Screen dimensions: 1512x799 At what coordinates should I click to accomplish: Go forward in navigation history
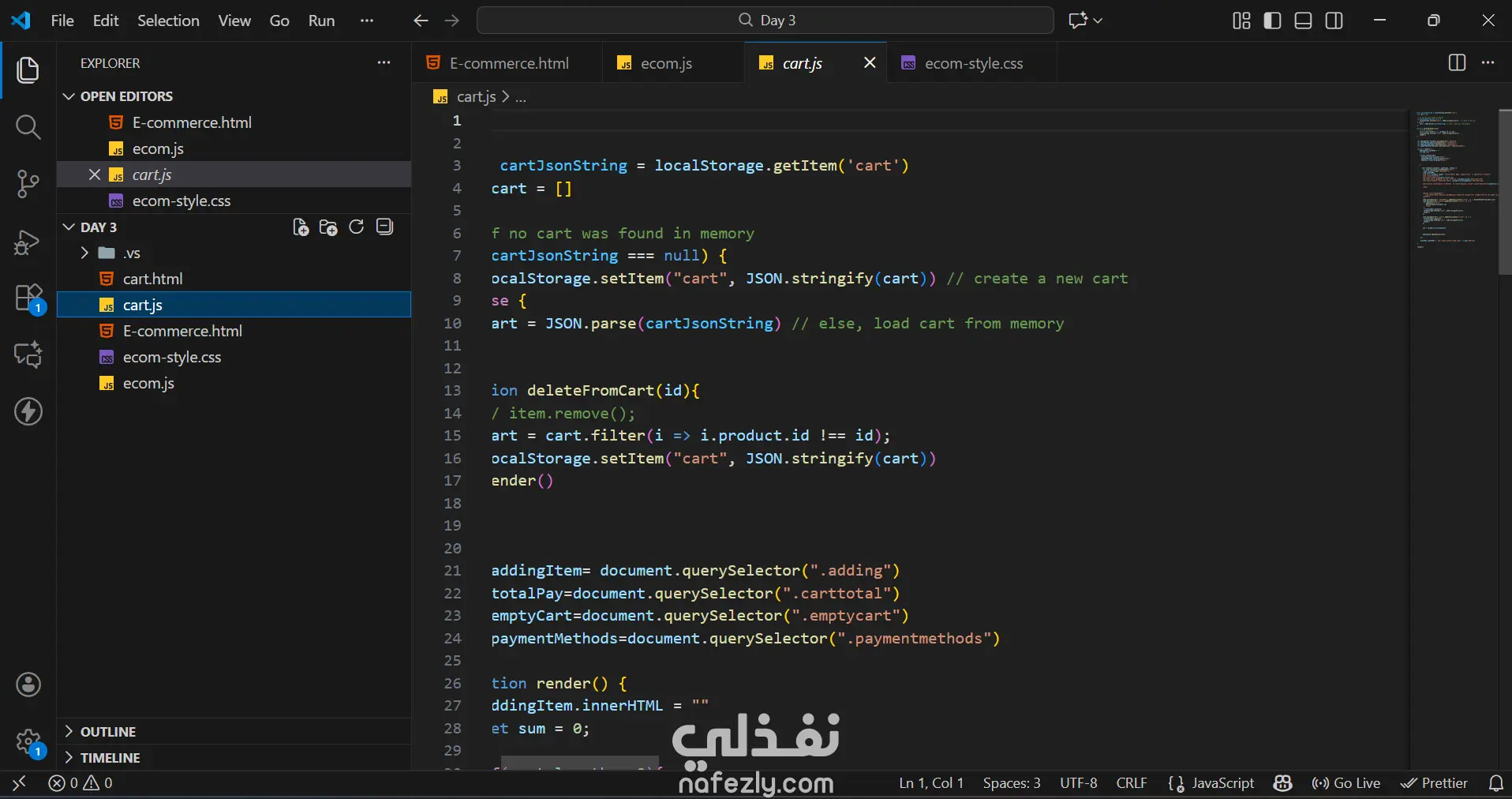[x=452, y=21]
